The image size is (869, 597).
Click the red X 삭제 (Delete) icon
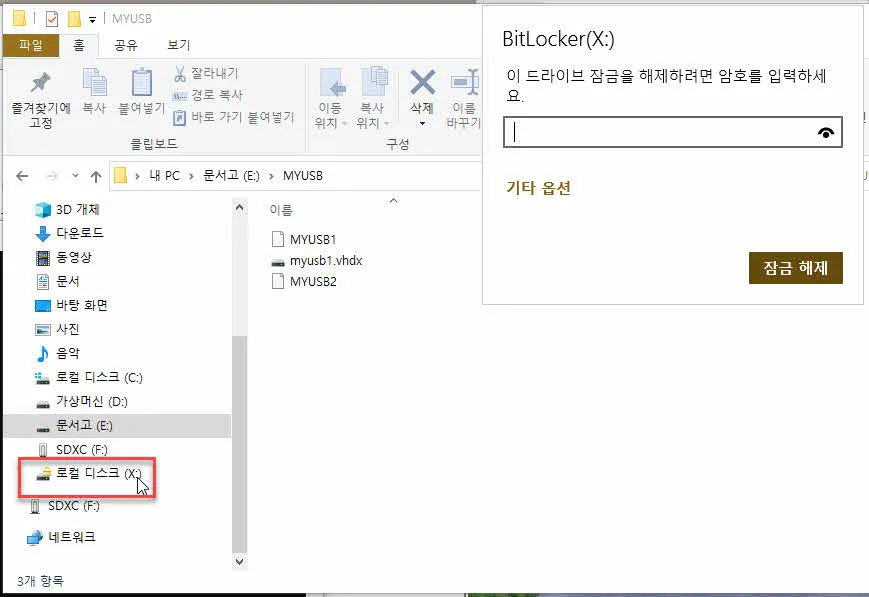click(422, 83)
